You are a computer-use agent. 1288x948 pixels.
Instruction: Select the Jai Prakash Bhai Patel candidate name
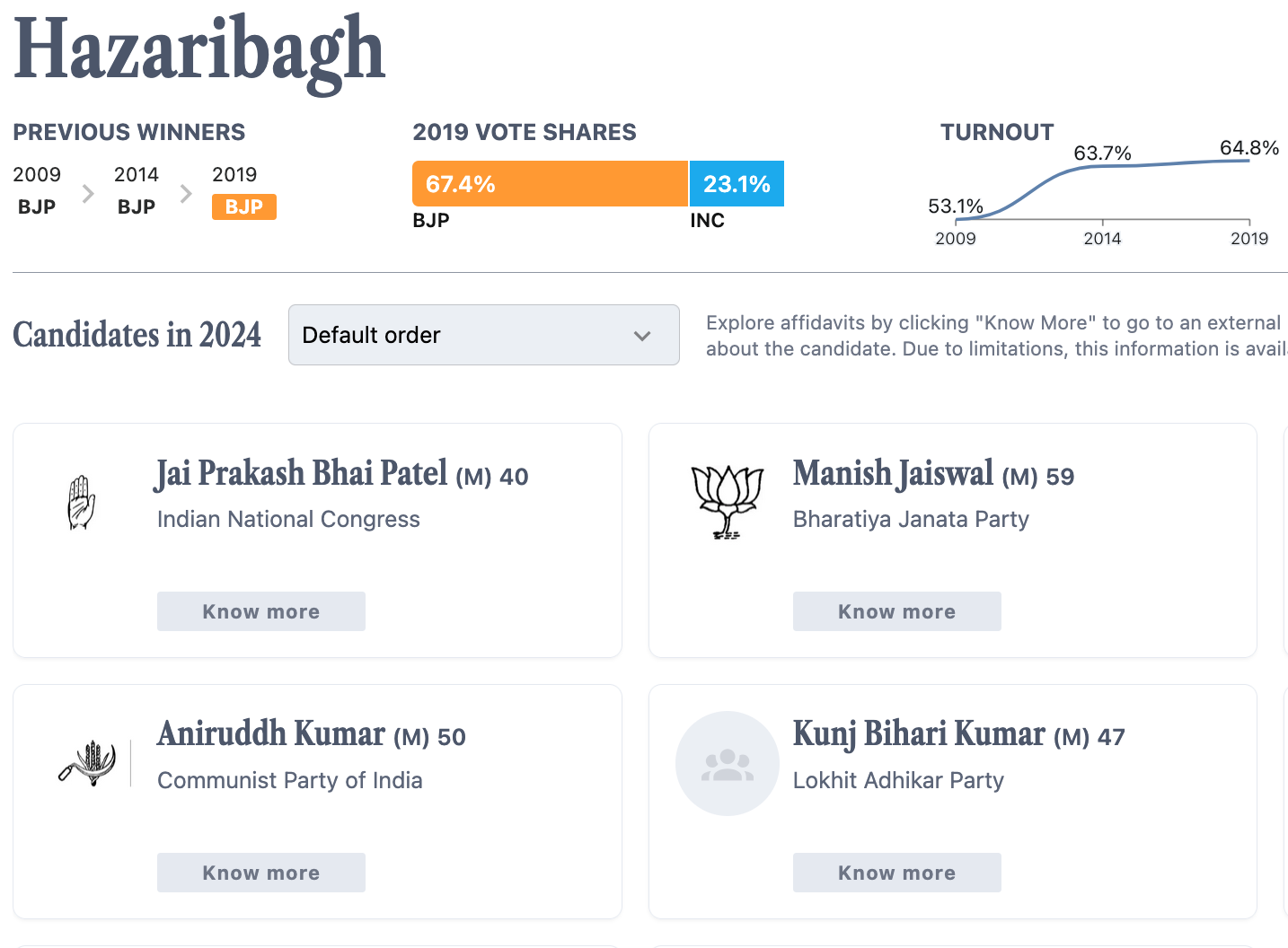point(302,474)
